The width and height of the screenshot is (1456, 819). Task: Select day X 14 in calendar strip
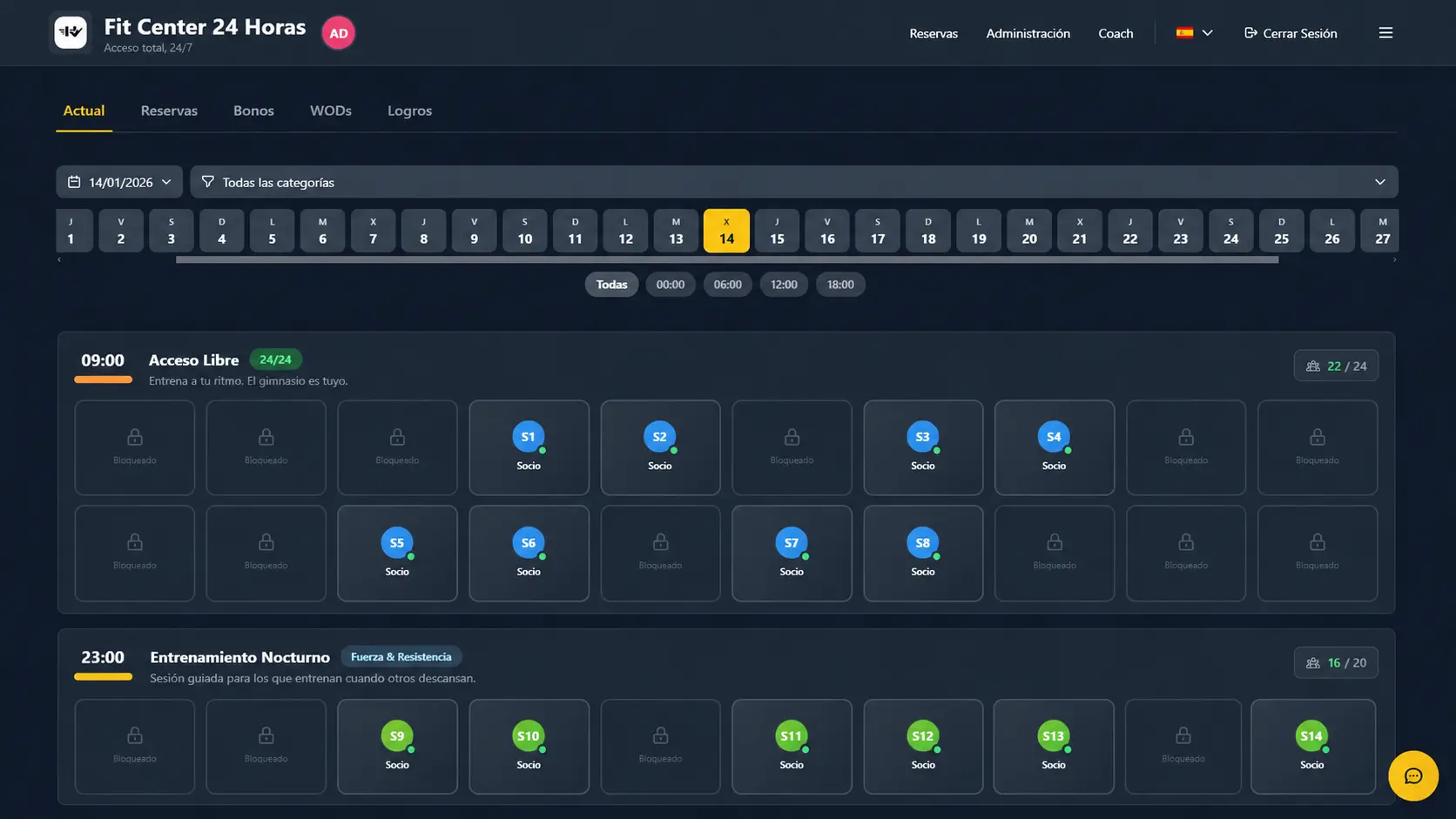click(726, 231)
